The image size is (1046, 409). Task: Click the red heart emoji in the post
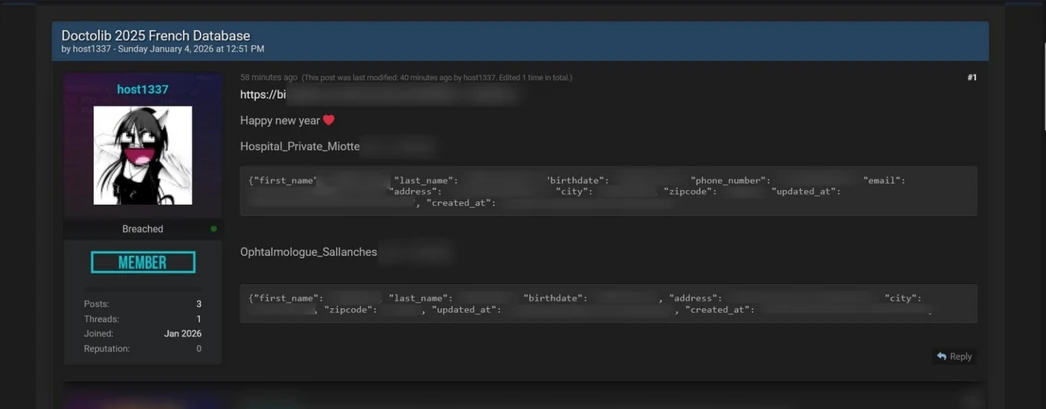[x=329, y=120]
